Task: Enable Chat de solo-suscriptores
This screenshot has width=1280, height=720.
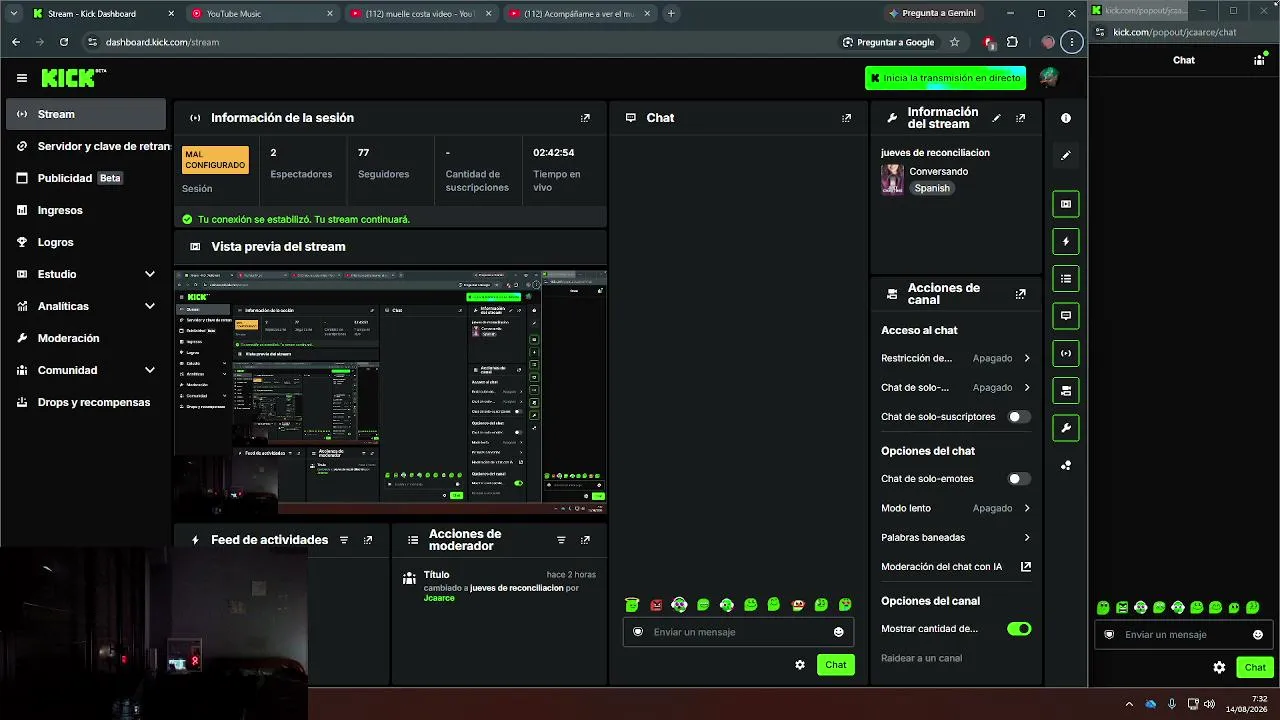Action: pos(1018,417)
